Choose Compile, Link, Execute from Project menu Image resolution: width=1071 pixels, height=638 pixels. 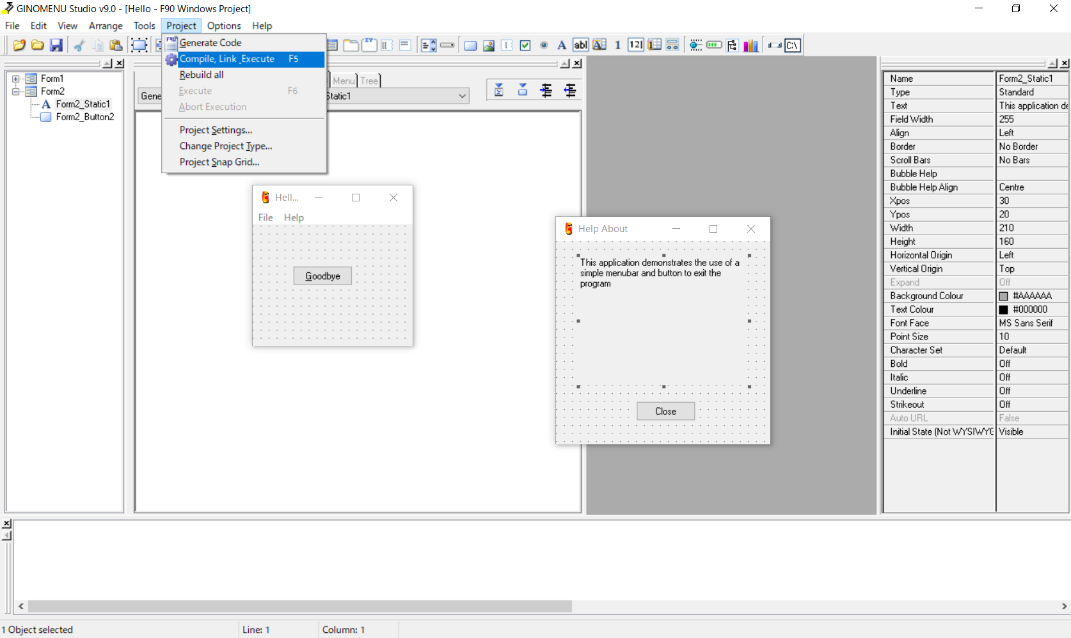coord(244,59)
